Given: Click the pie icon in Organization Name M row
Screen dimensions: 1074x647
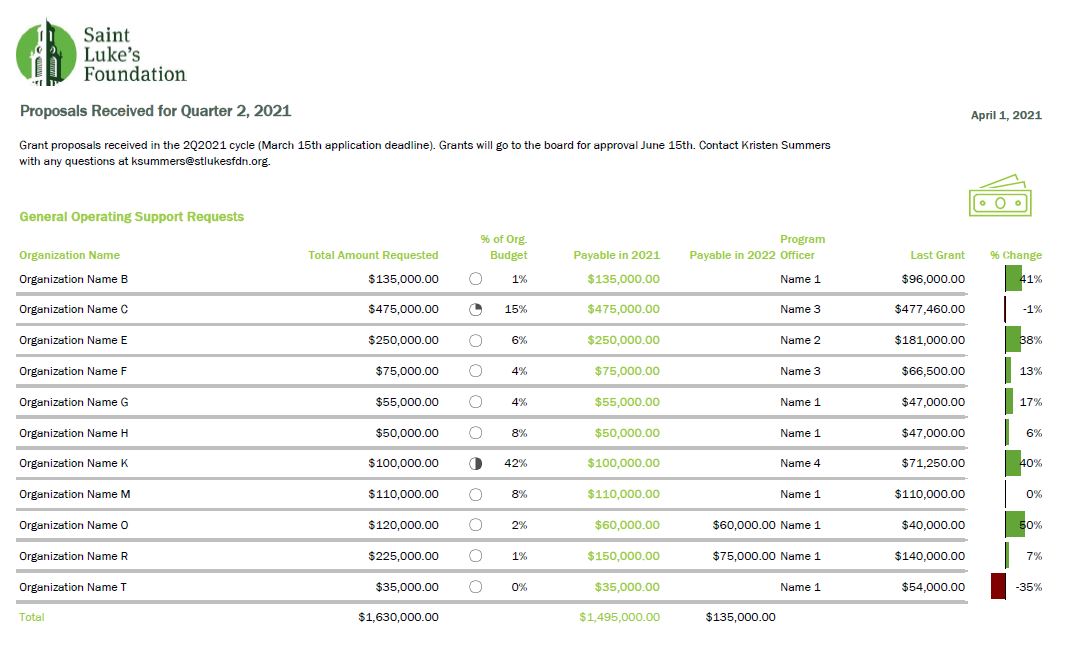Looking at the screenshot, I should click(475, 494).
